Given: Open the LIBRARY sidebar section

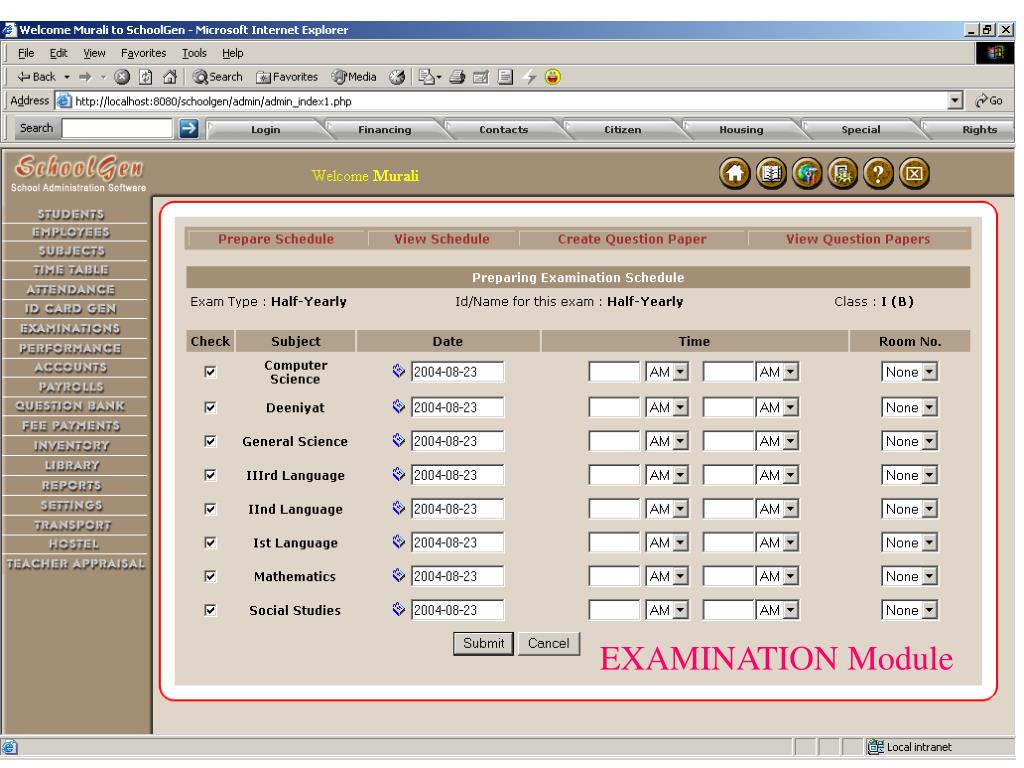Looking at the screenshot, I should tap(72, 465).
